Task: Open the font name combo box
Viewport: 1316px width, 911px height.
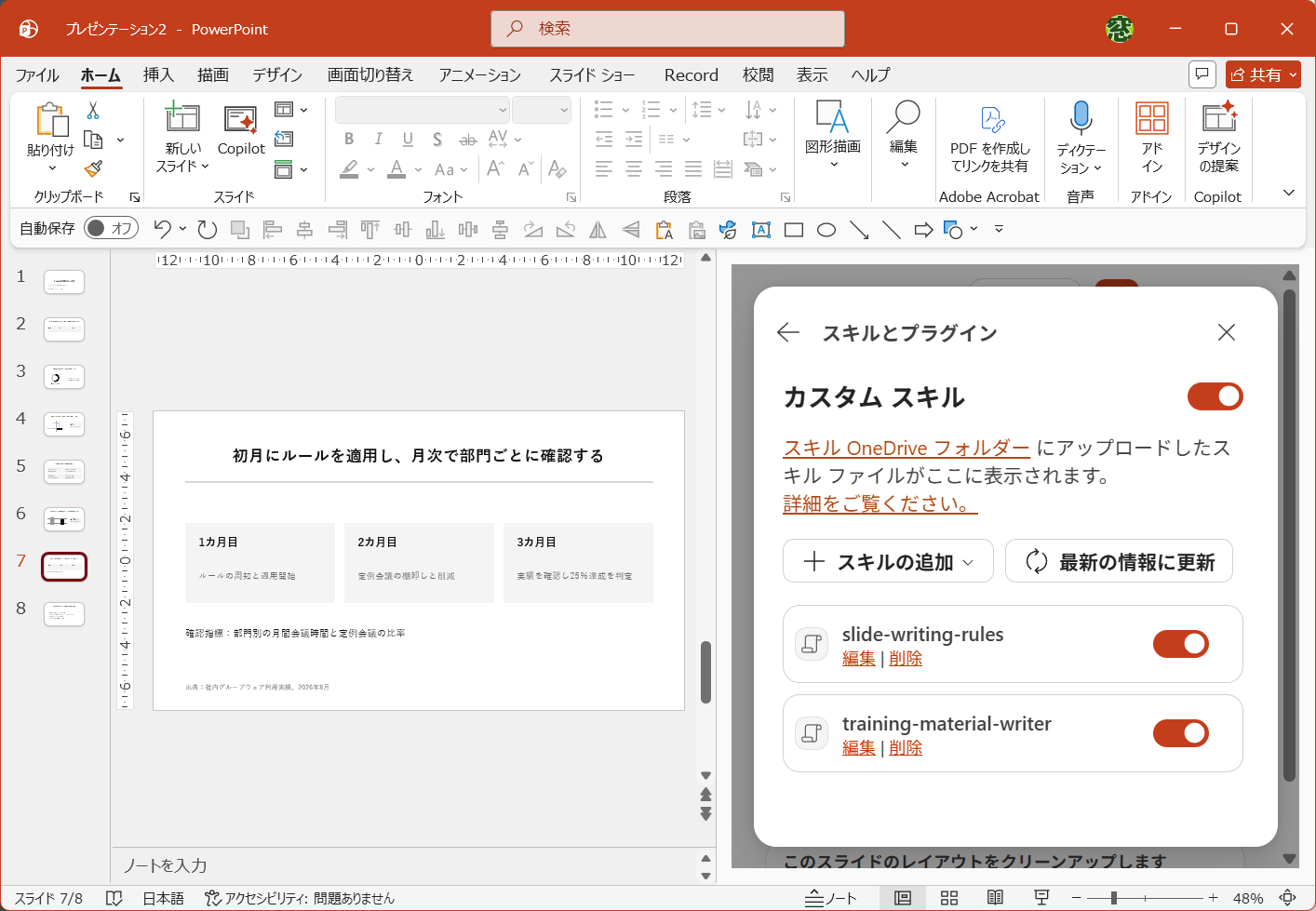Action: point(422,110)
